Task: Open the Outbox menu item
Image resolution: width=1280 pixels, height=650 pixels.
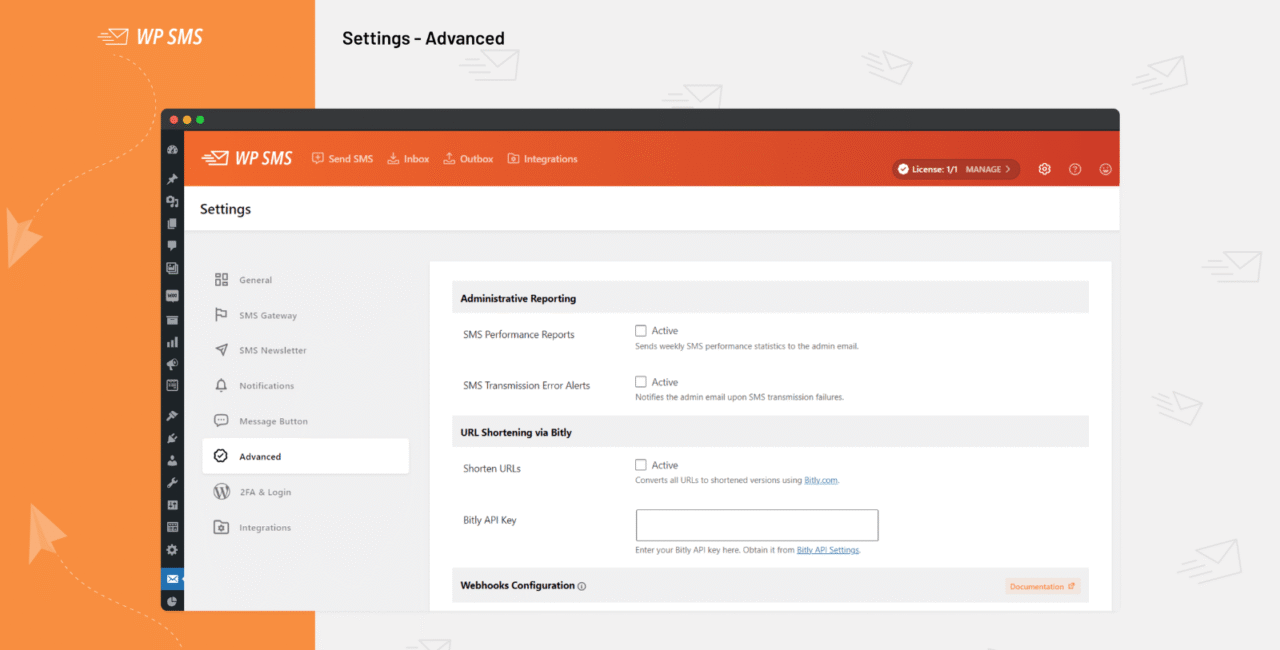Action: [x=468, y=159]
